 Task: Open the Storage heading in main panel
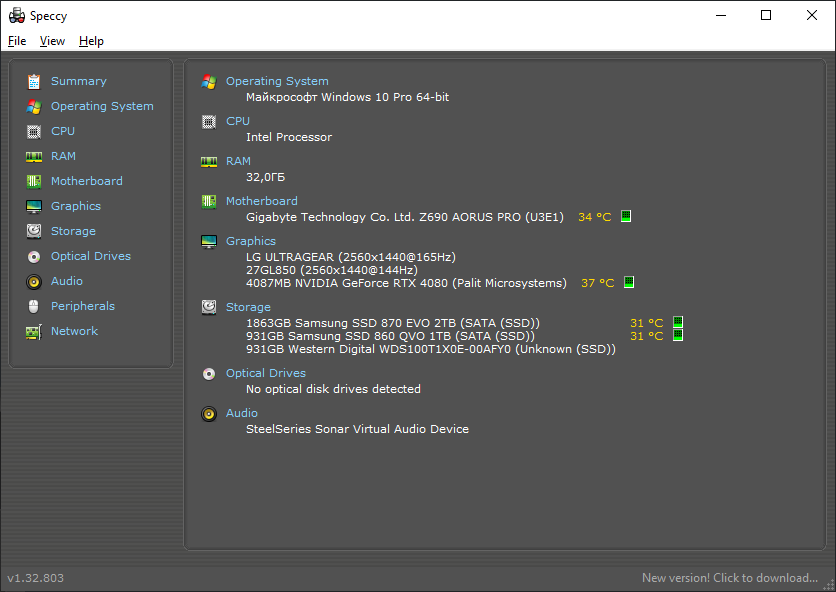(248, 307)
